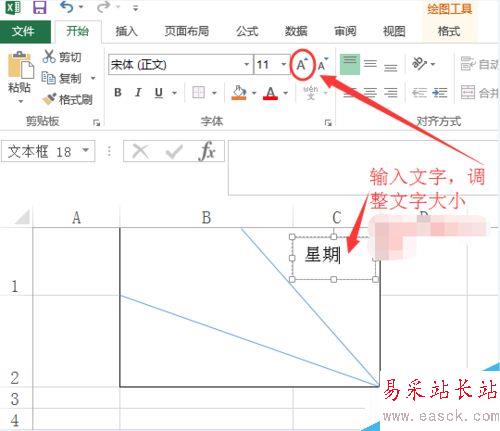
Task: Open fill color dropdown arrow
Action: pyautogui.click(x=254, y=93)
